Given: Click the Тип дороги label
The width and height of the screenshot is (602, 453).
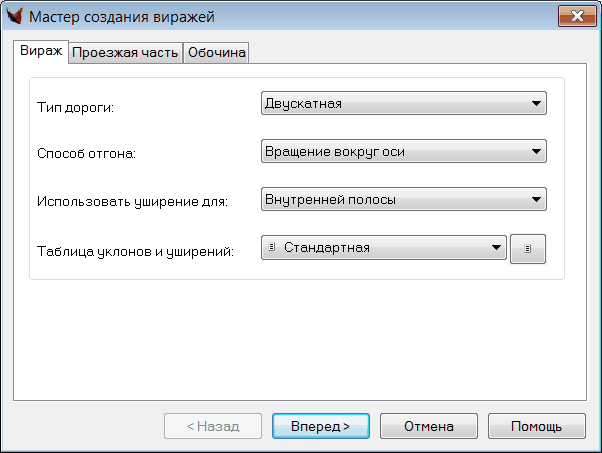Looking at the screenshot, I should [76, 106].
